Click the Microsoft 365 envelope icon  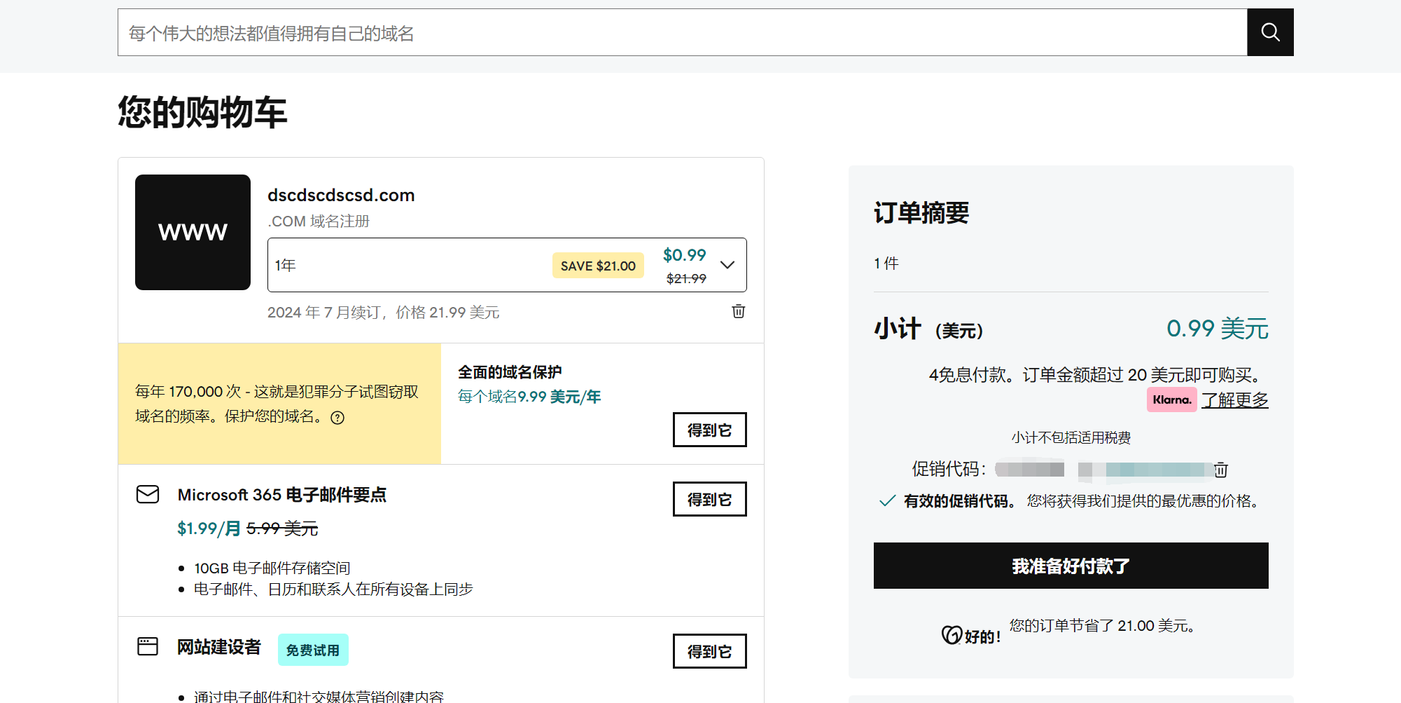pyautogui.click(x=148, y=494)
